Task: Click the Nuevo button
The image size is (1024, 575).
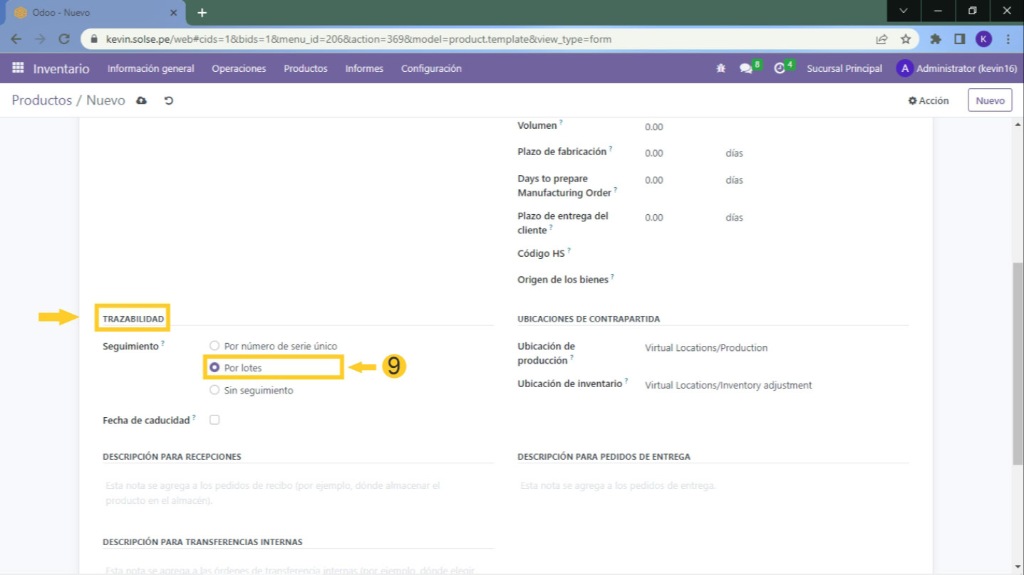Action: (x=989, y=100)
